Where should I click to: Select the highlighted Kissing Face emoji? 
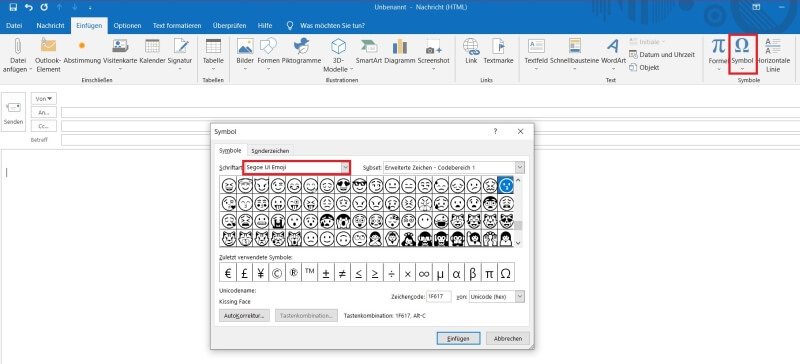(x=506, y=185)
